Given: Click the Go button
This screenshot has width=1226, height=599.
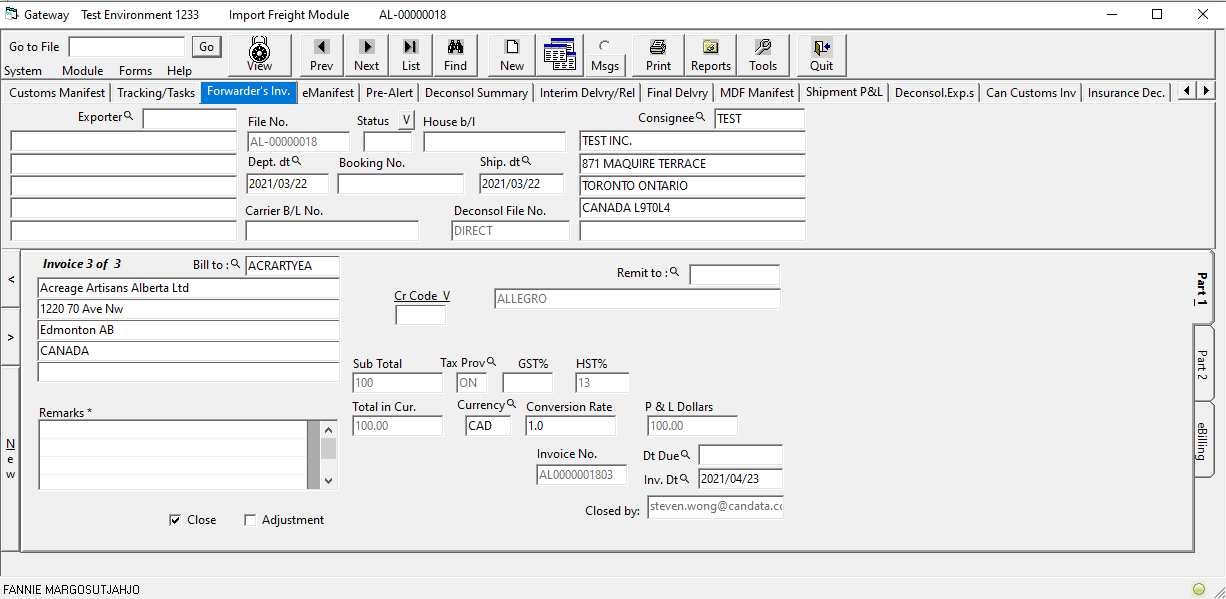Looking at the screenshot, I should pos(206,47).
